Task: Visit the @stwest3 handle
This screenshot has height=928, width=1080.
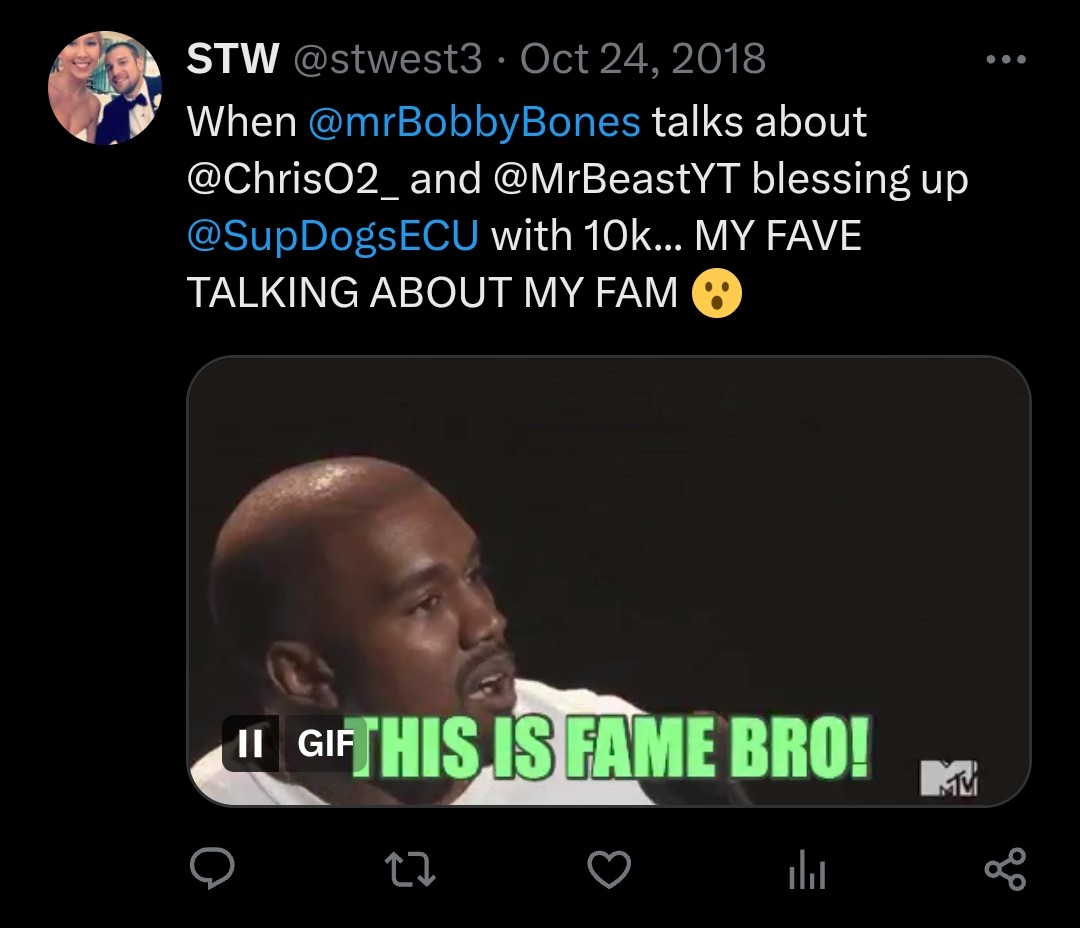Action: pyautogui.click(x=388, y=59)
